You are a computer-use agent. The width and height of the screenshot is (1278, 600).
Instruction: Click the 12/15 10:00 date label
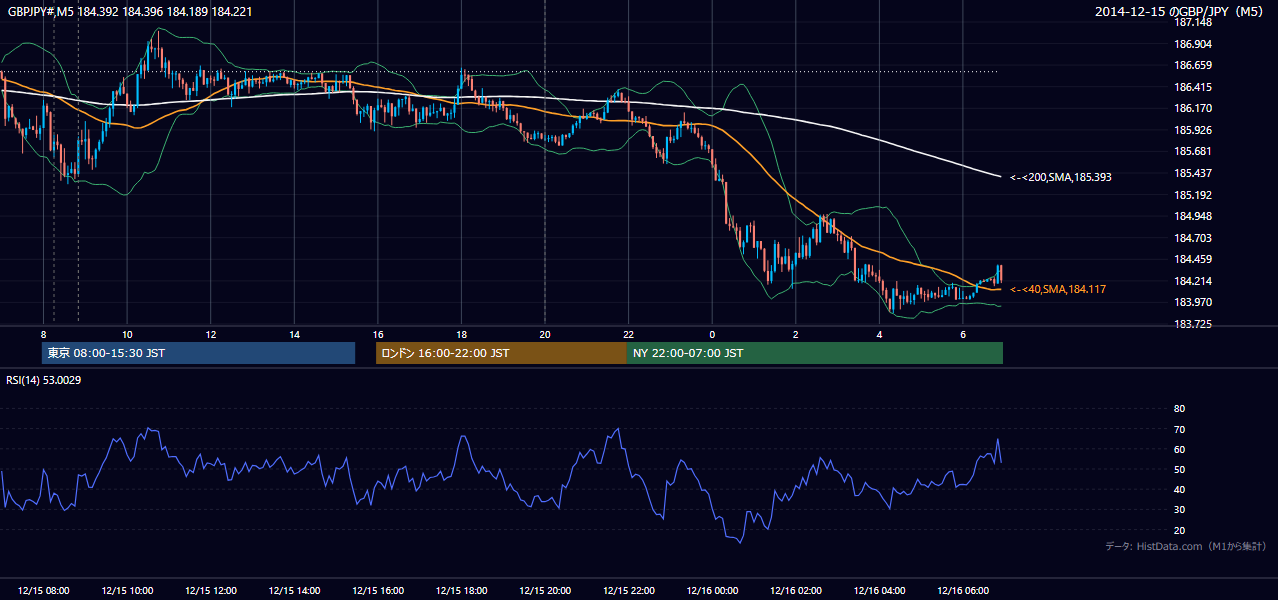click(x=127, y=591)
